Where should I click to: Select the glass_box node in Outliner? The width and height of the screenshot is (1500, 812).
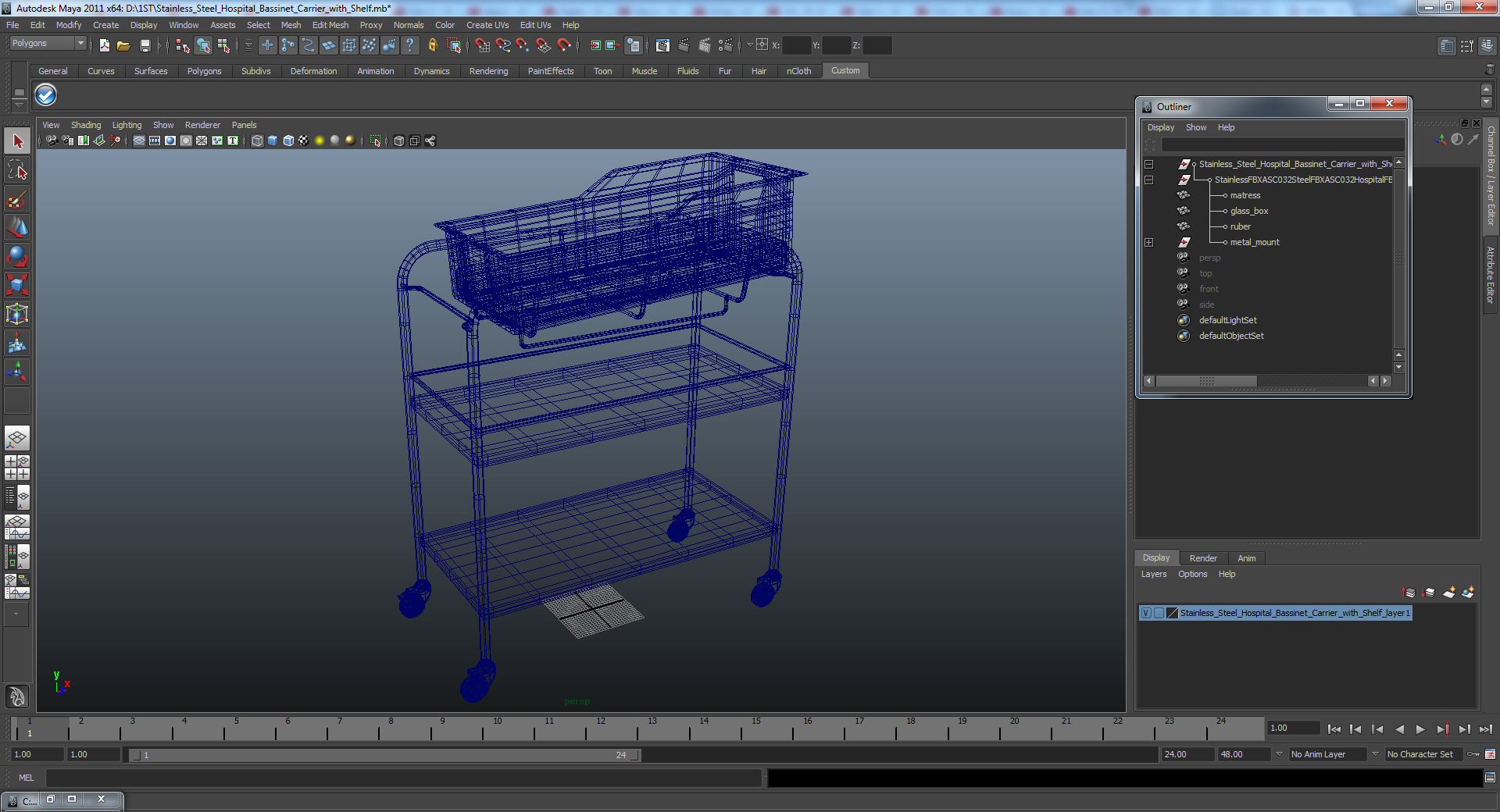(1248, 211)
